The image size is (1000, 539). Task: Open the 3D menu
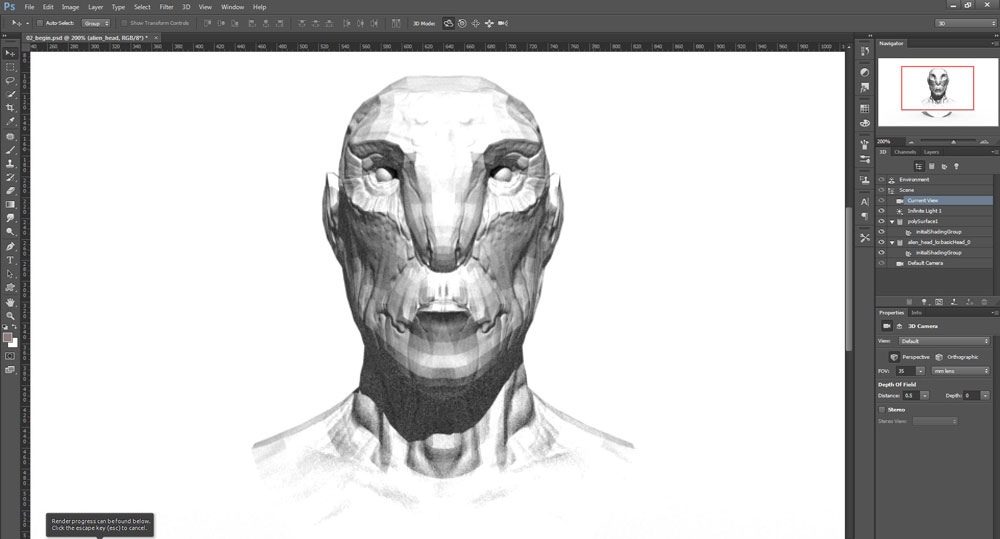pyautogui.click(x=186, y=7)
